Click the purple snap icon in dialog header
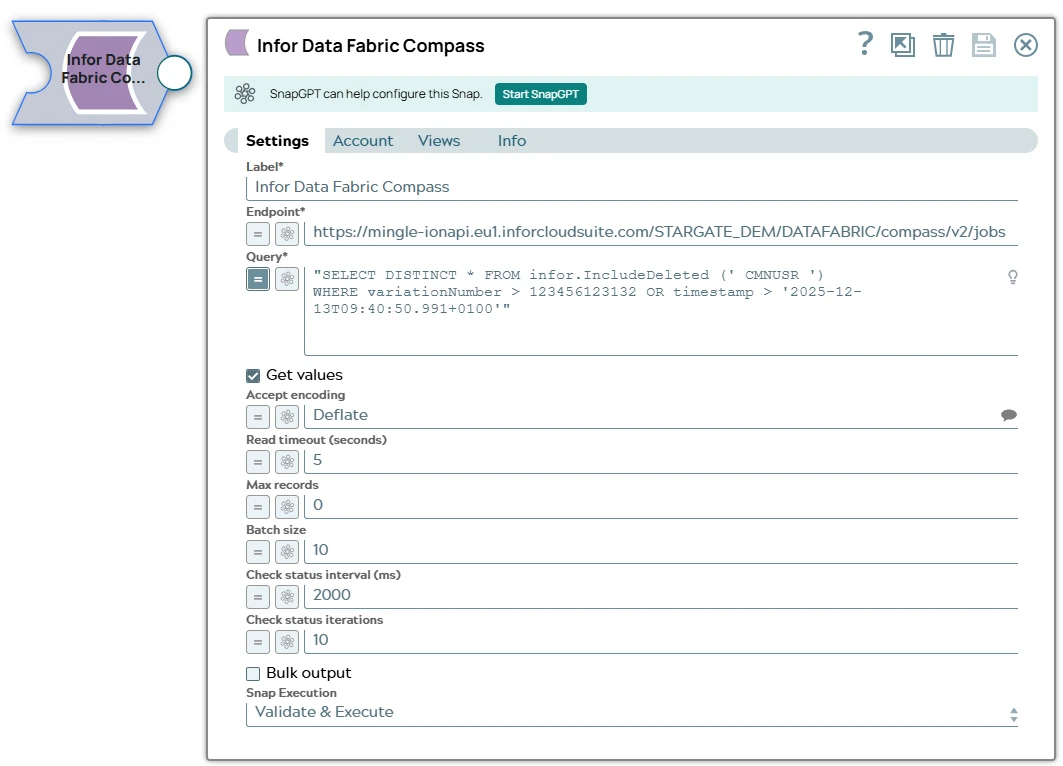 click(237, 43)
